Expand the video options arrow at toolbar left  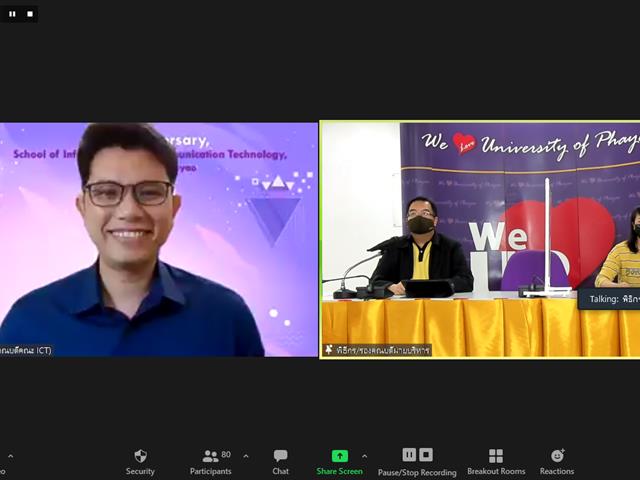pos(11,456)
